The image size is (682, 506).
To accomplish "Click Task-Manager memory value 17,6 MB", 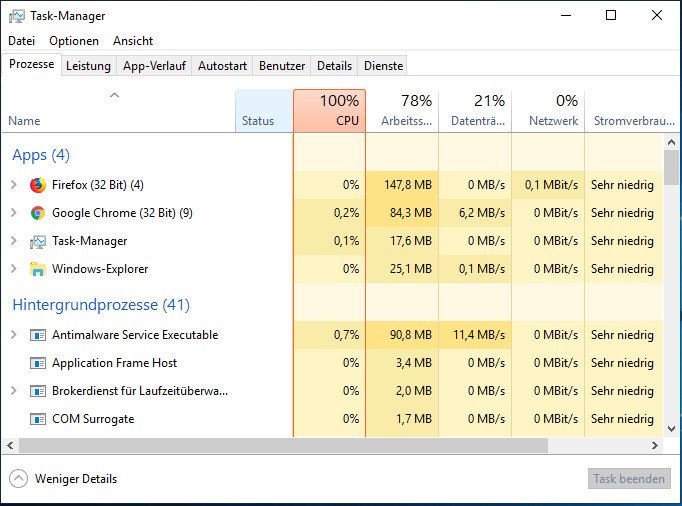I will [x=411, y=241].
